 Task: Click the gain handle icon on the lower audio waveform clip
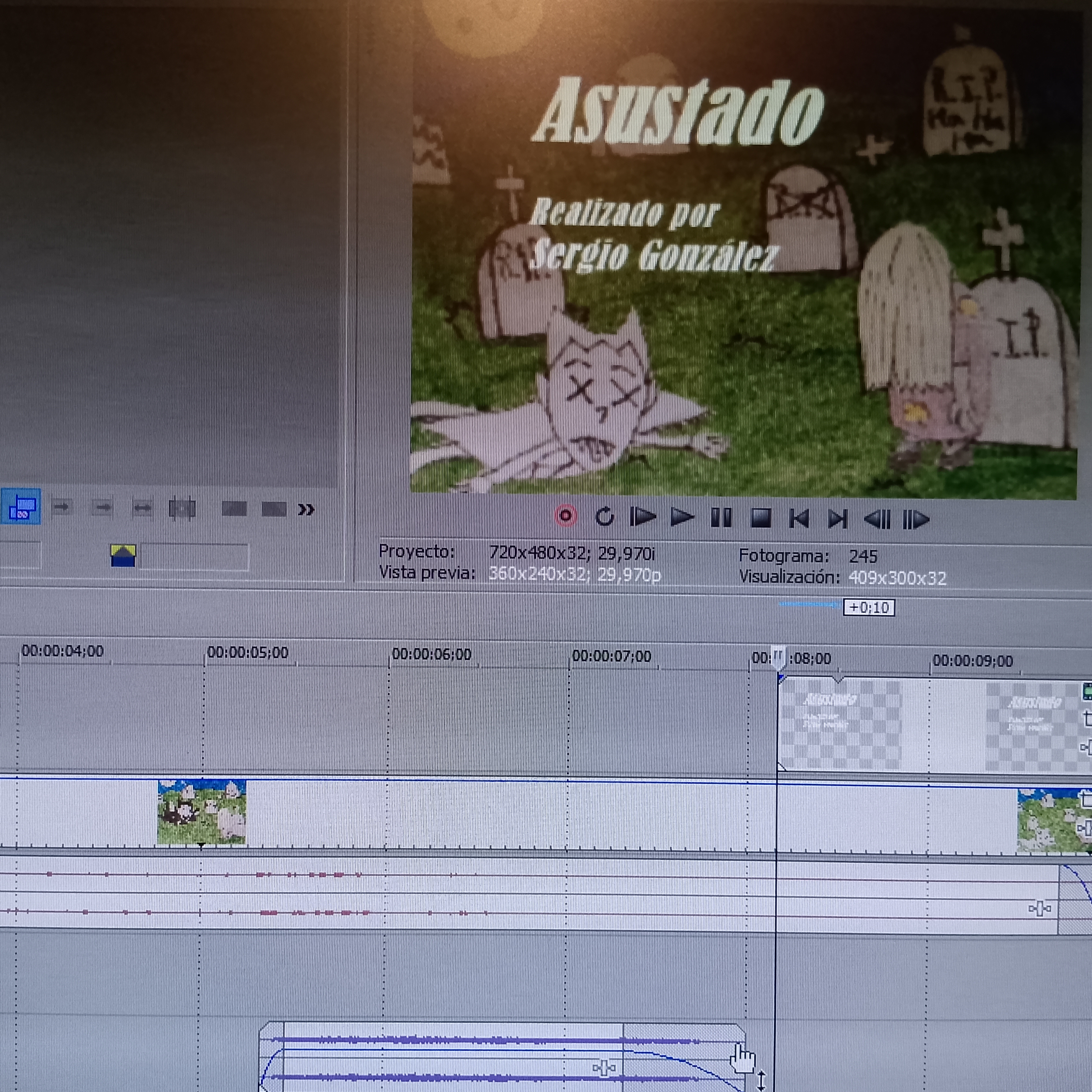tap(604, 1068)
